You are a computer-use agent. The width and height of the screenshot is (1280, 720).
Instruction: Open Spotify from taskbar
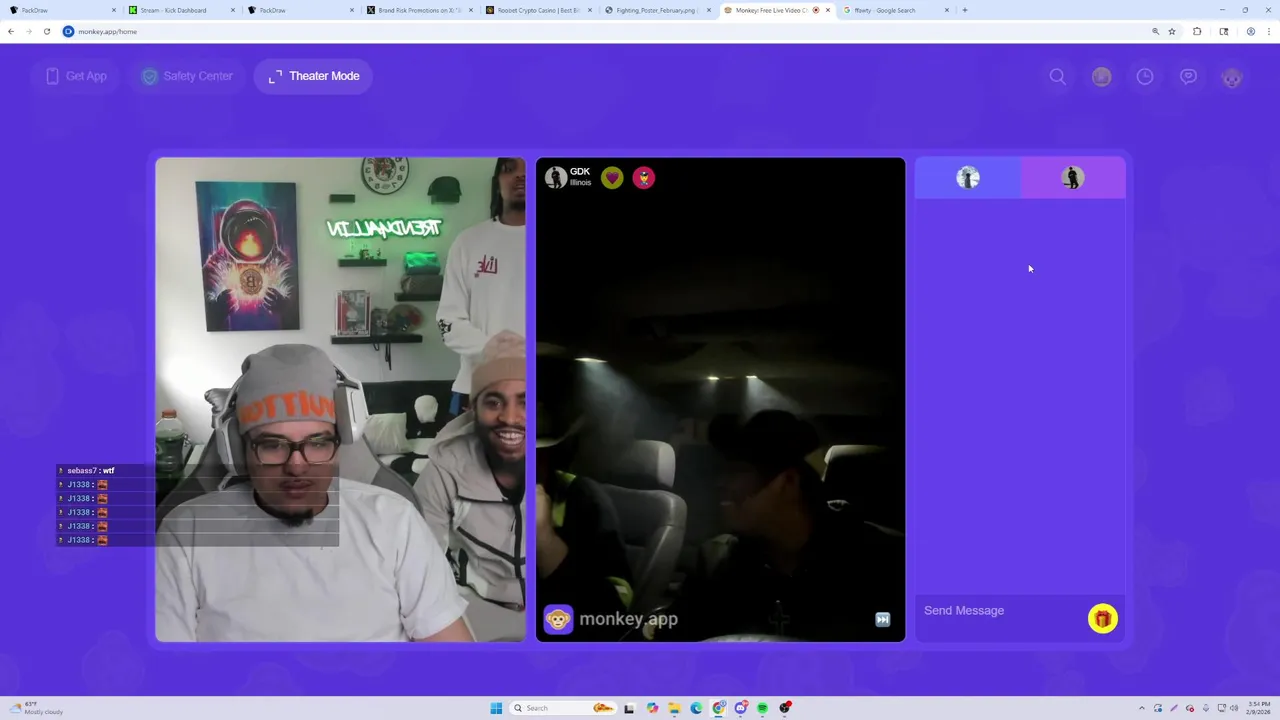(762, 708)
